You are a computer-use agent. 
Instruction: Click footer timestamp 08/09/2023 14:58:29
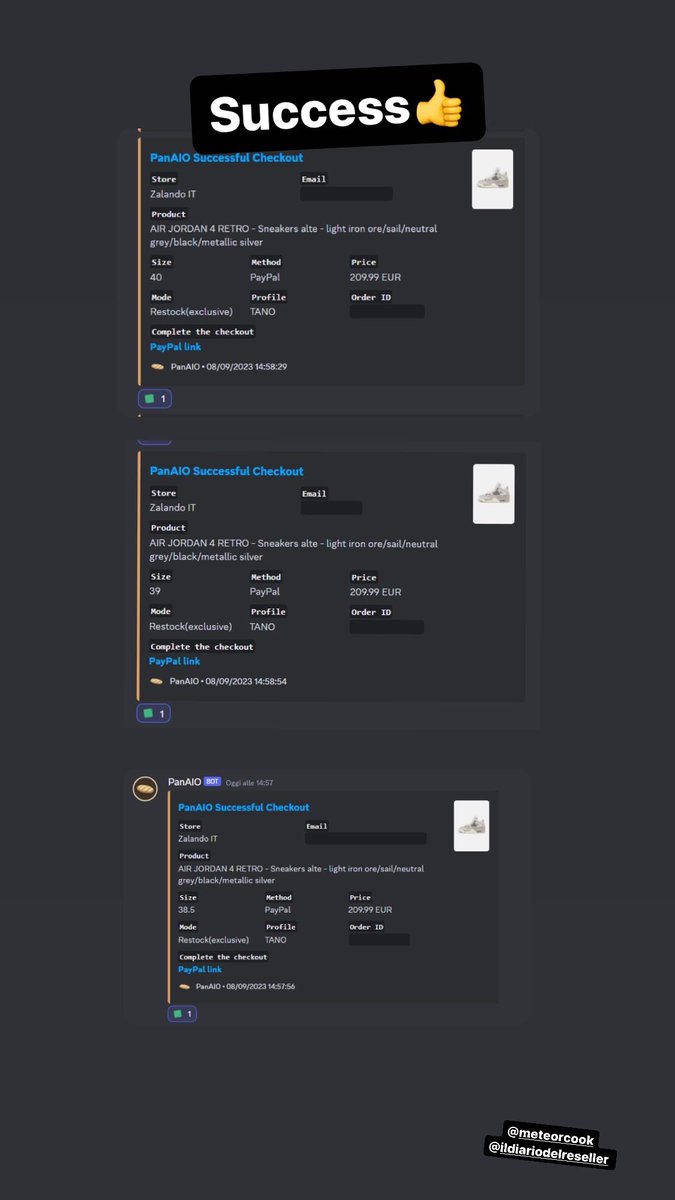pos(246,367)
